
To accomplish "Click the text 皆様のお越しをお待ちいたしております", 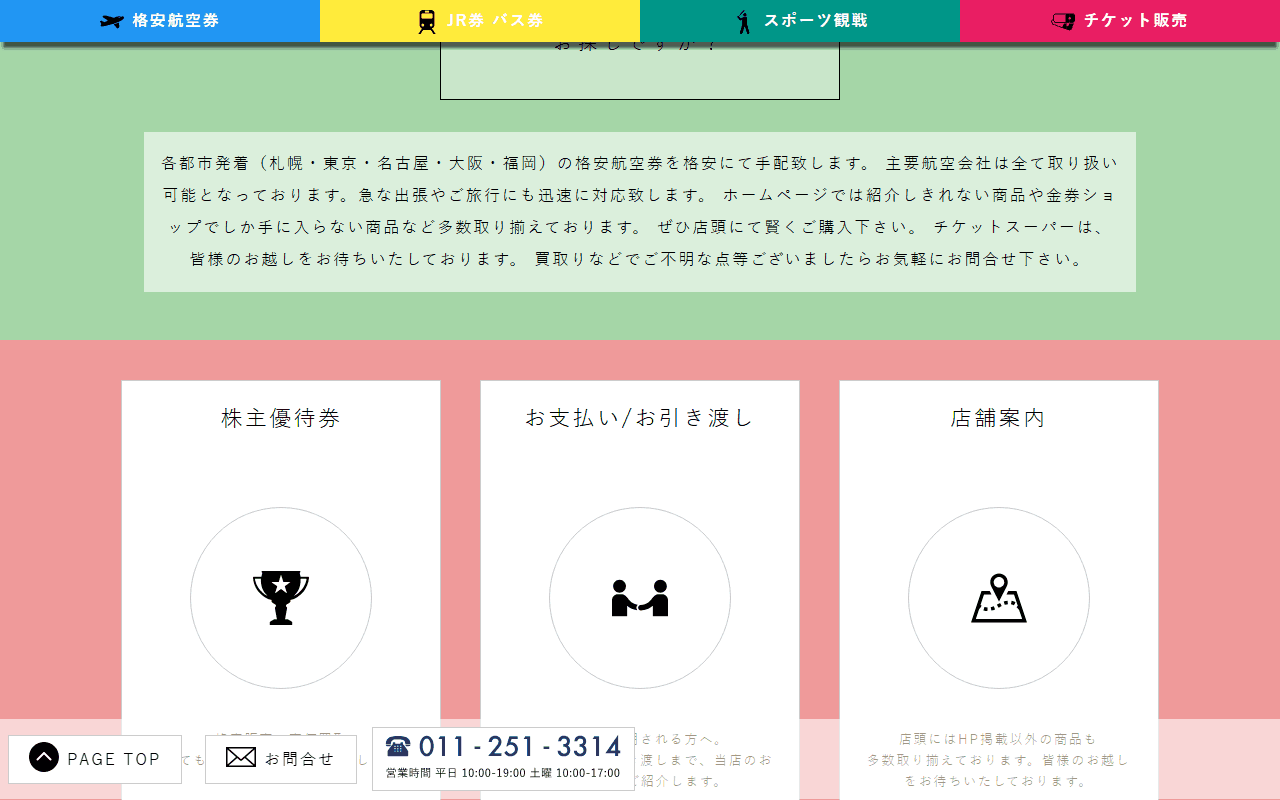I will point(355,259).
